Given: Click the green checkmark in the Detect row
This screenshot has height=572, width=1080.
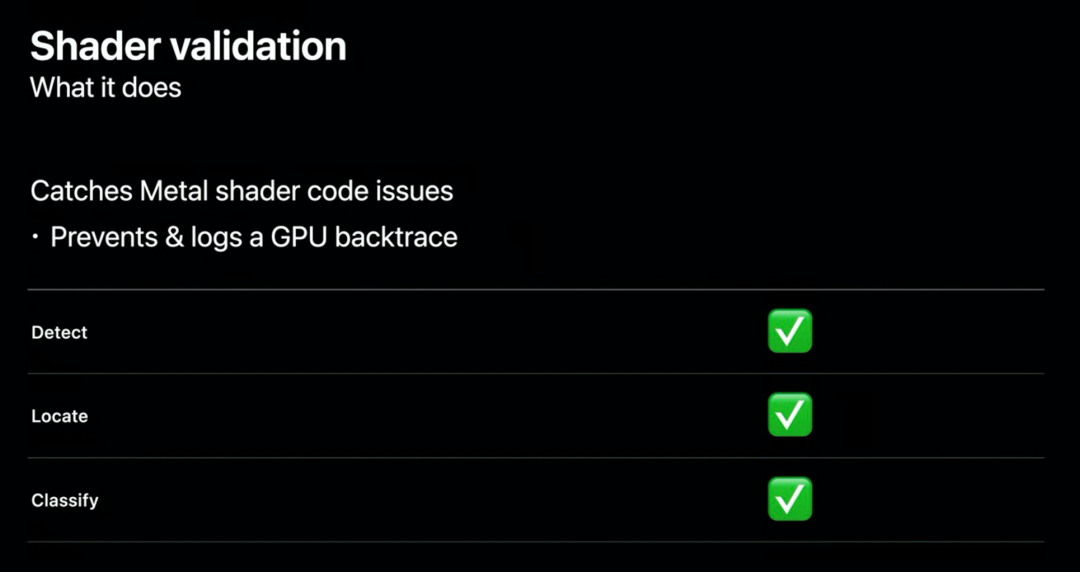Looking at the screenshot, I should [x=789, y=331].
